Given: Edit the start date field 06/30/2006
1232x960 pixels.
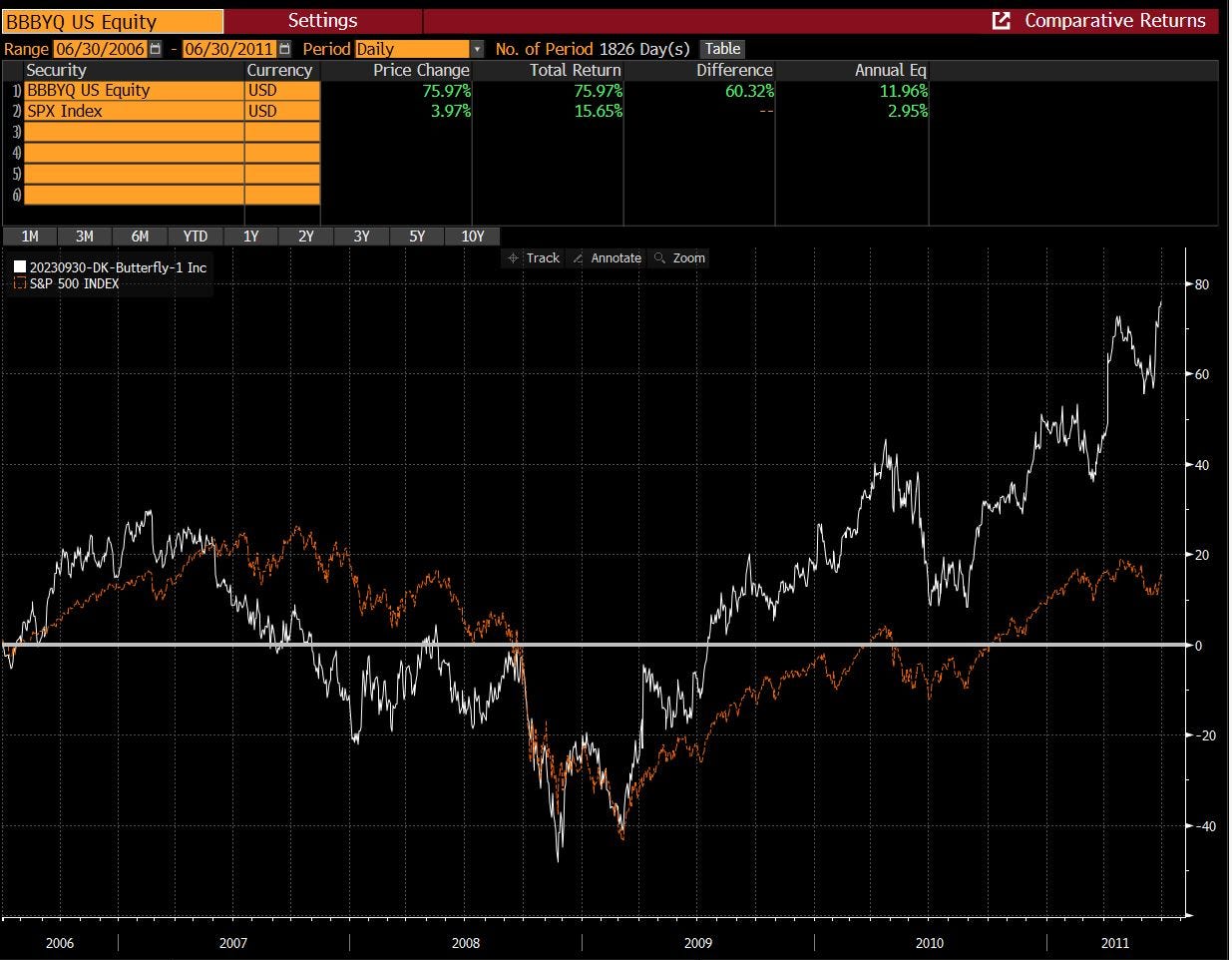Looking at the screenshot, I should coord(101,49).
